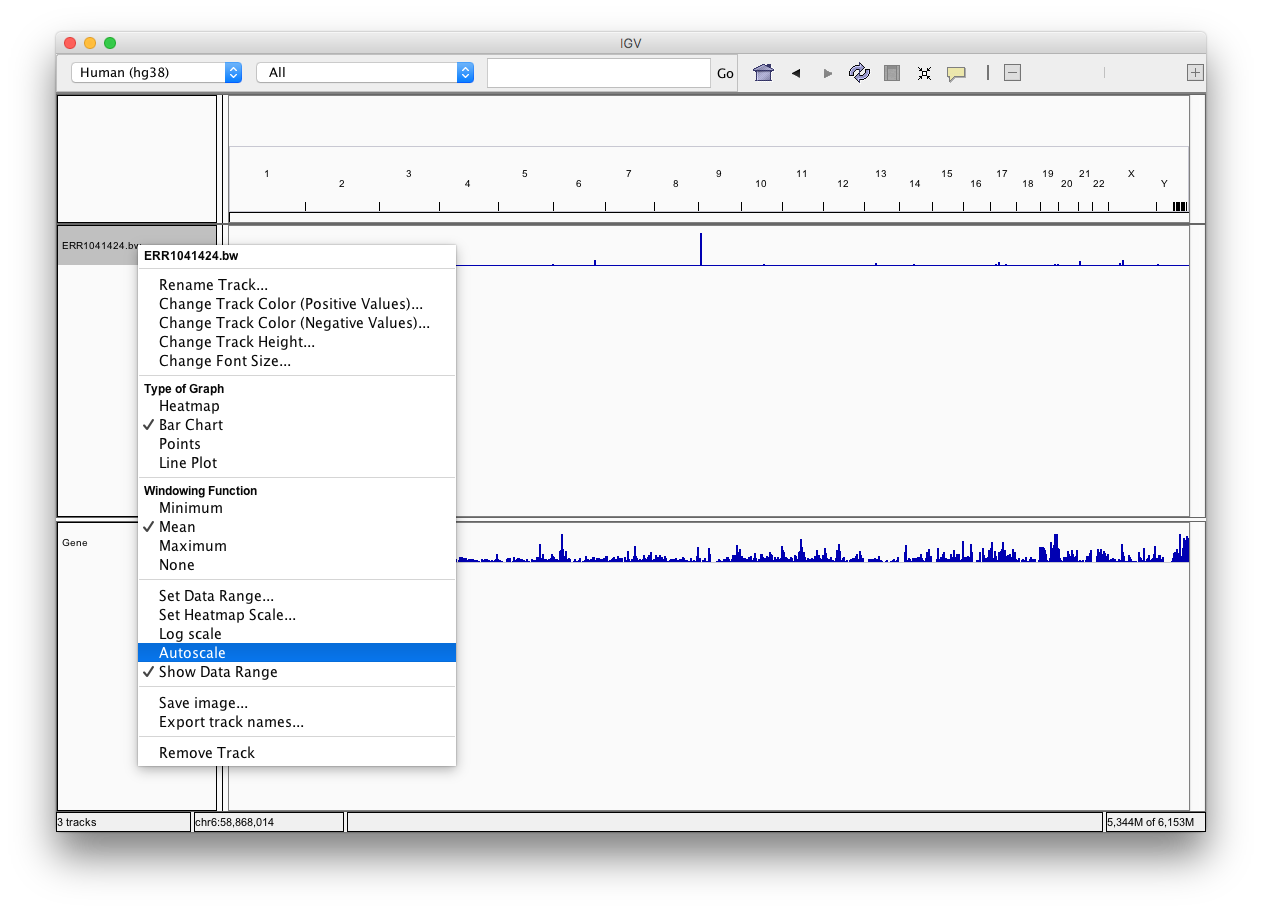The width and height of the screenshot is (1262, 912).
Task: Click the Define region of interest icon
Action: click(892, 73)
